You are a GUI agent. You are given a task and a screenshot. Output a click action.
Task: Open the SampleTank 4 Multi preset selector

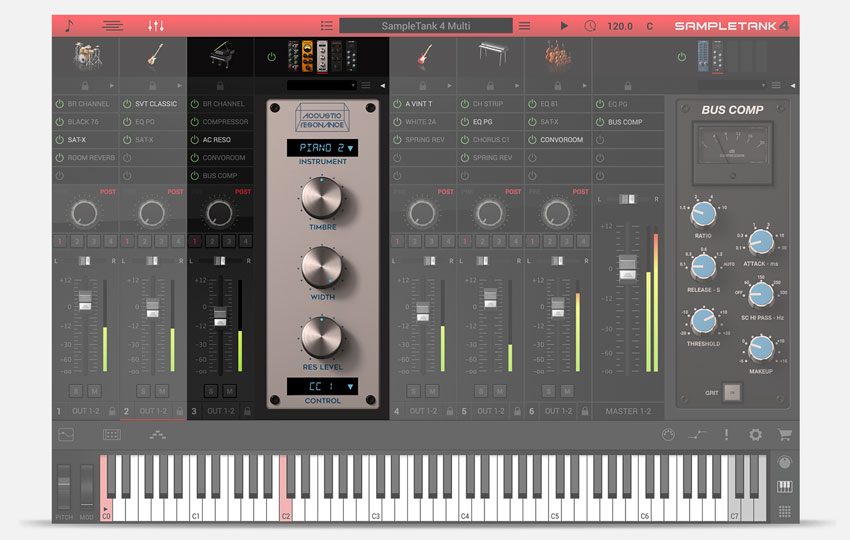(x=425, y=26)
